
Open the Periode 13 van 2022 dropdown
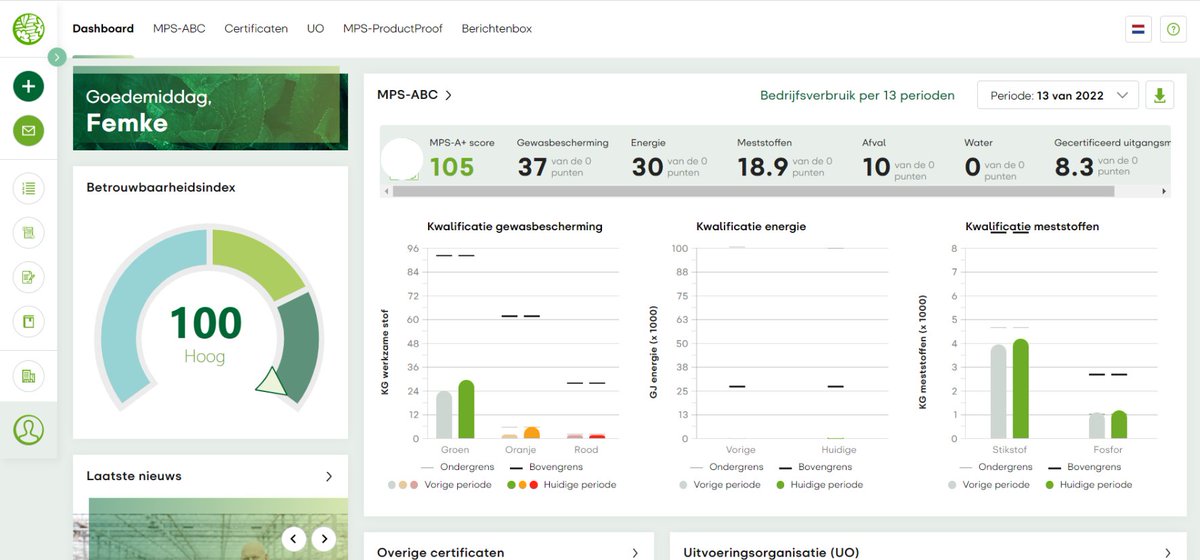click(1057, 95)
